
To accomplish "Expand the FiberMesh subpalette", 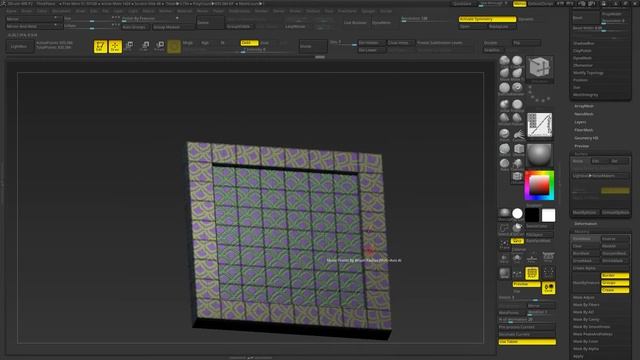I will [584, 130].
